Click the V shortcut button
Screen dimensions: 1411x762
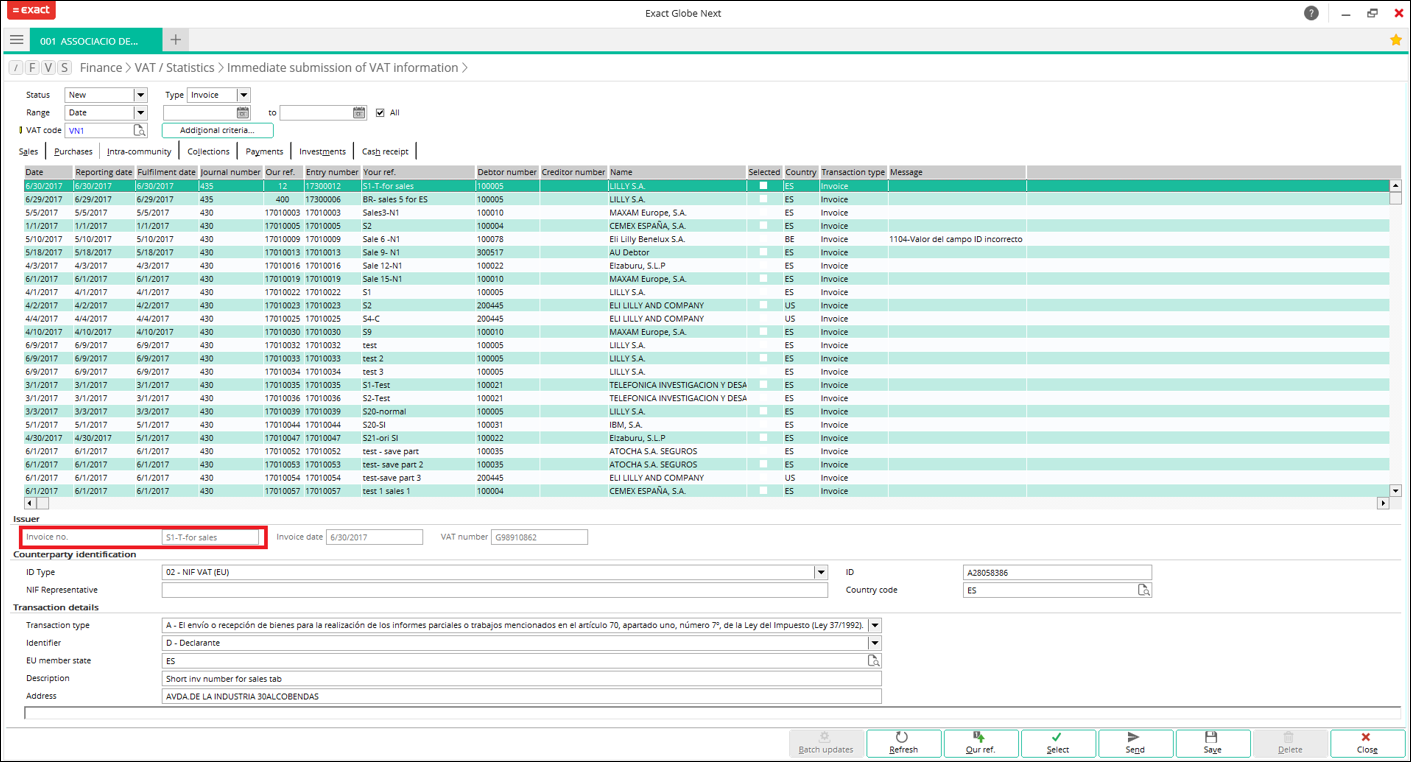click(x=48, y=68)
